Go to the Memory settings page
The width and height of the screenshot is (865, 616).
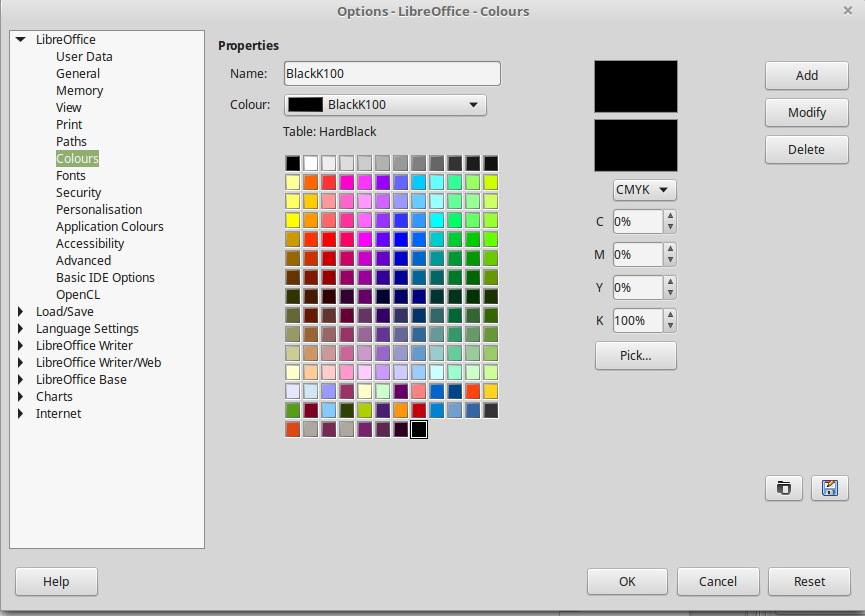tap(79, 91)
